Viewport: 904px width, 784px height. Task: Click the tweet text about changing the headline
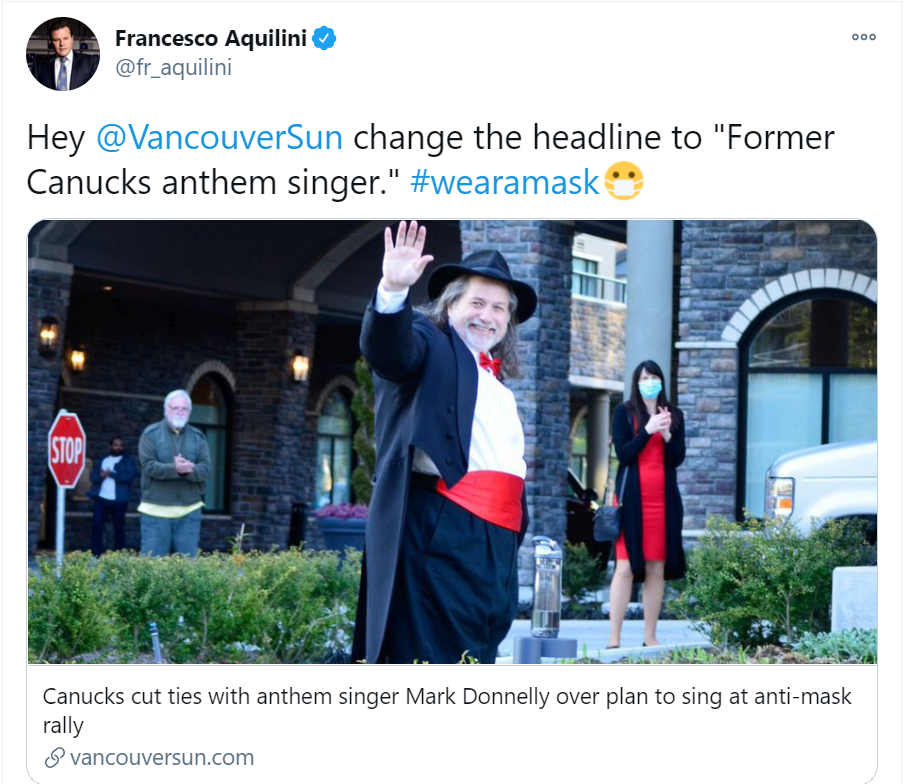(430, 160)
